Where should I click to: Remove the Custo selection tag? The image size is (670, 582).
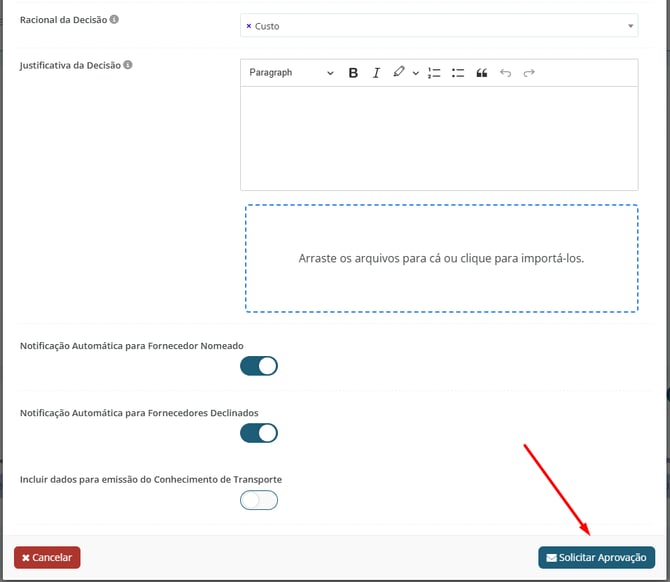click(248, 26)
